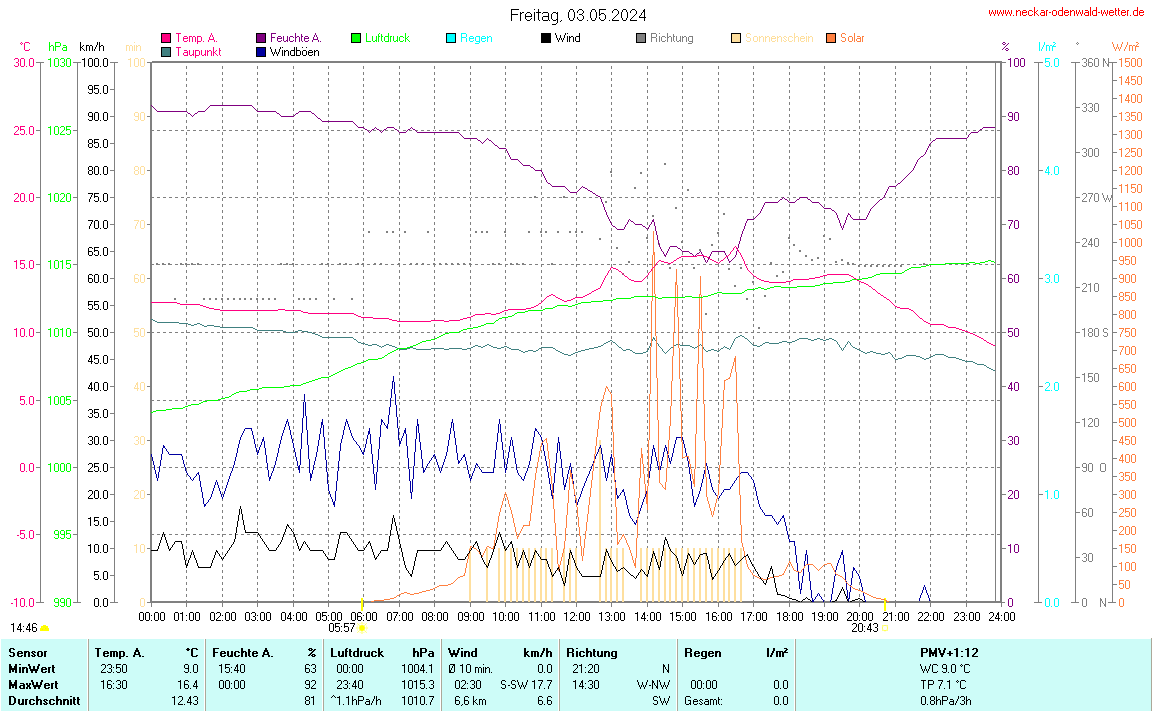Click the sunrise icon next to 05:57
1152x711 pixels.
click(361, 628)
